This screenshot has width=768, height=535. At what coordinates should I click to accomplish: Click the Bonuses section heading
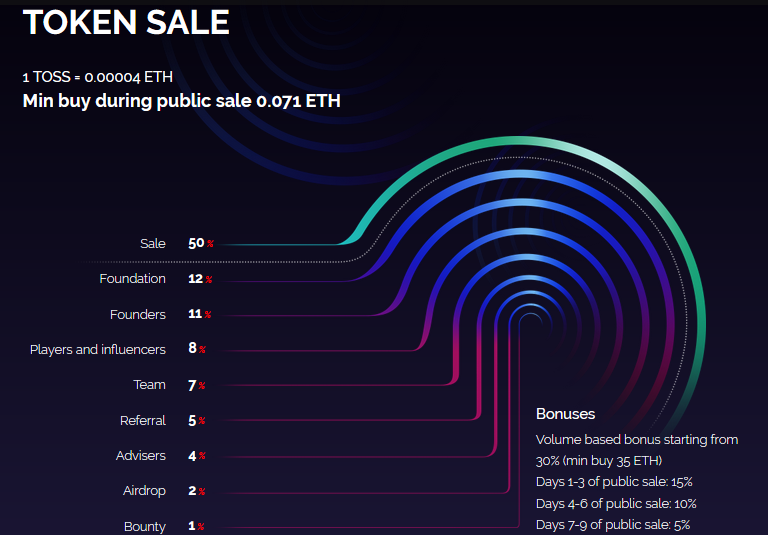[565, 414]
